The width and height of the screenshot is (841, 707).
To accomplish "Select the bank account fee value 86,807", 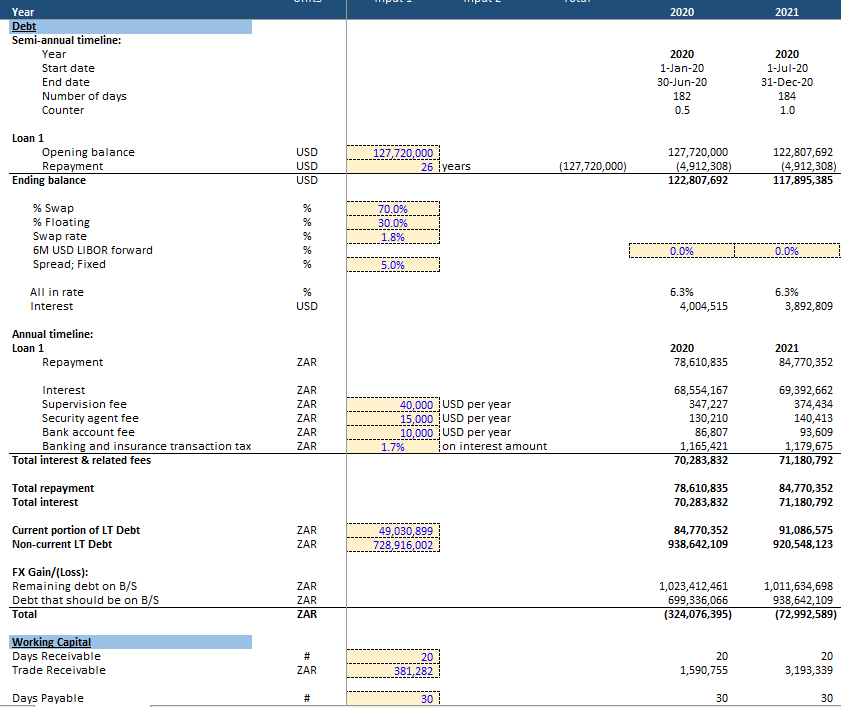I will [711, 432].
